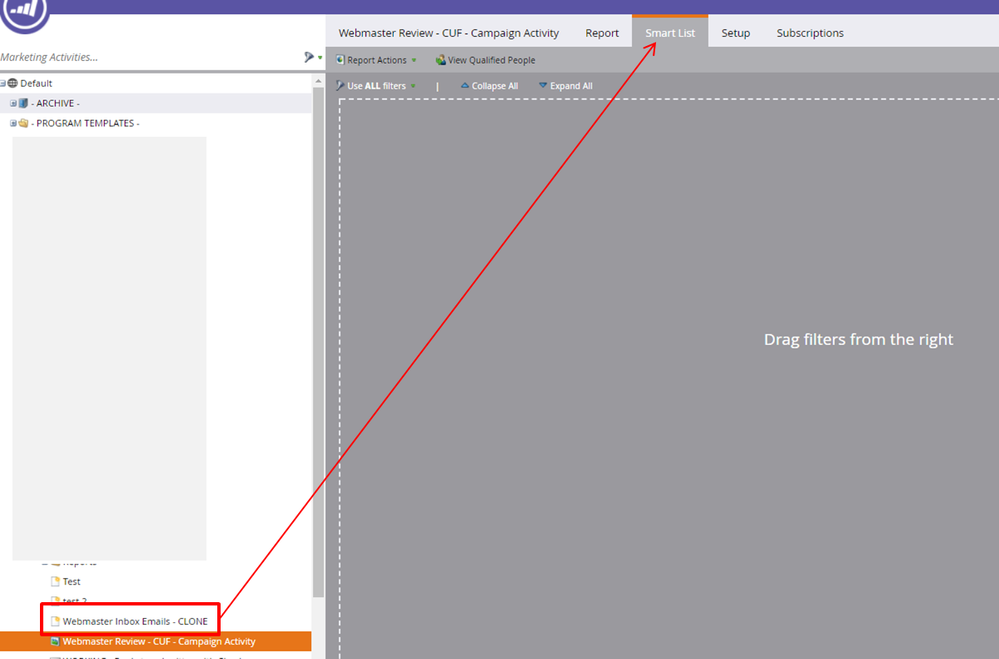Screen dimensions: 999x659
Task: Click the ARCHIVE folder icon
Action: point(24,103)
